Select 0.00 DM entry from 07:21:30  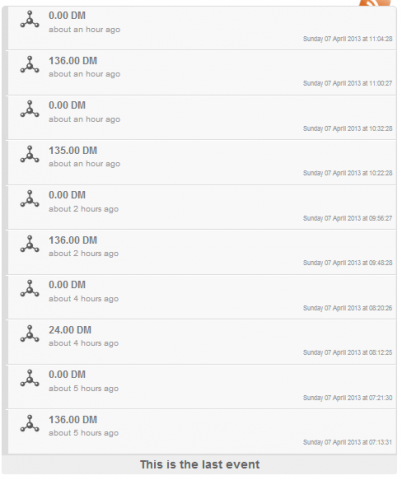tap(202, 387)
